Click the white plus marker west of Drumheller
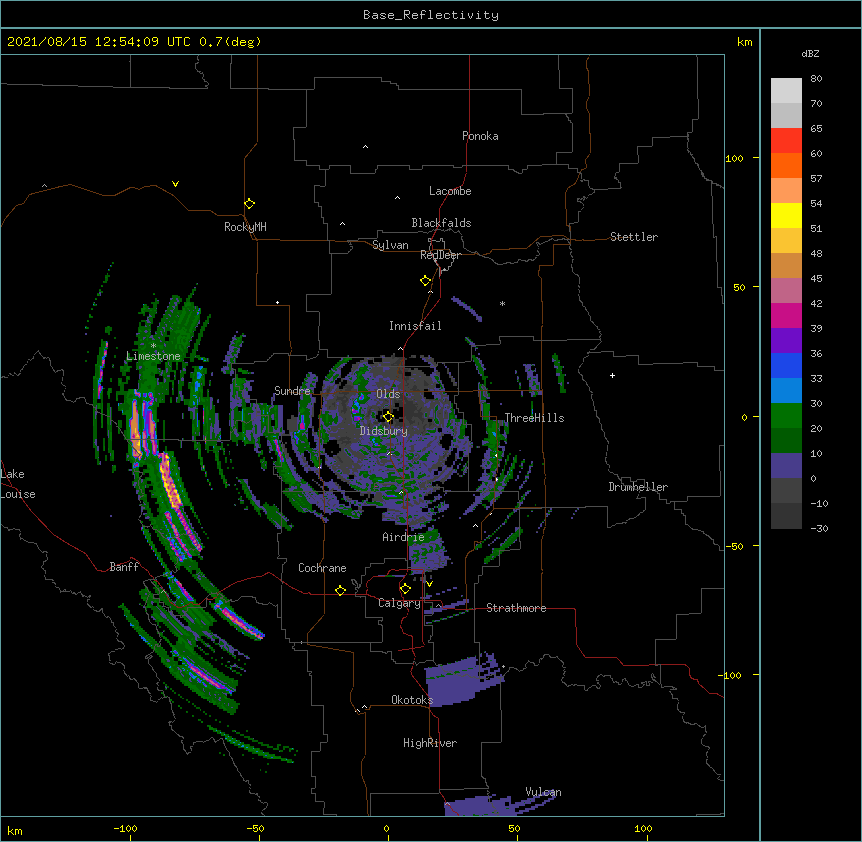The image size is (862, 842). point(612,375)
